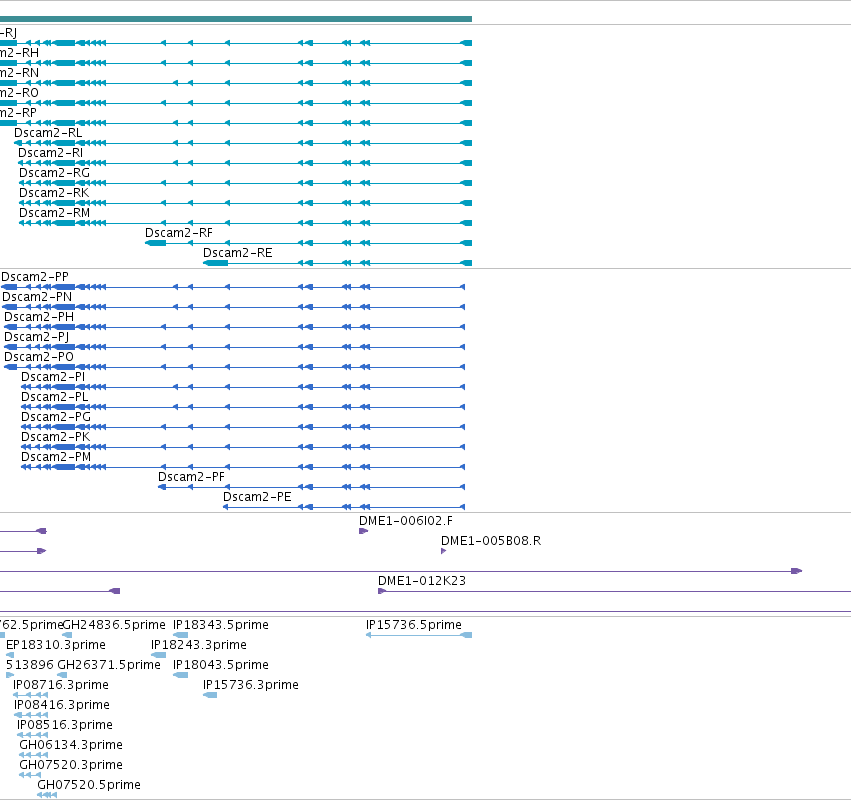The image size is (851, 800).
Task: Select the Dscam2-PJ protein label
Action: pyautogui.click(x=36, y=338)
